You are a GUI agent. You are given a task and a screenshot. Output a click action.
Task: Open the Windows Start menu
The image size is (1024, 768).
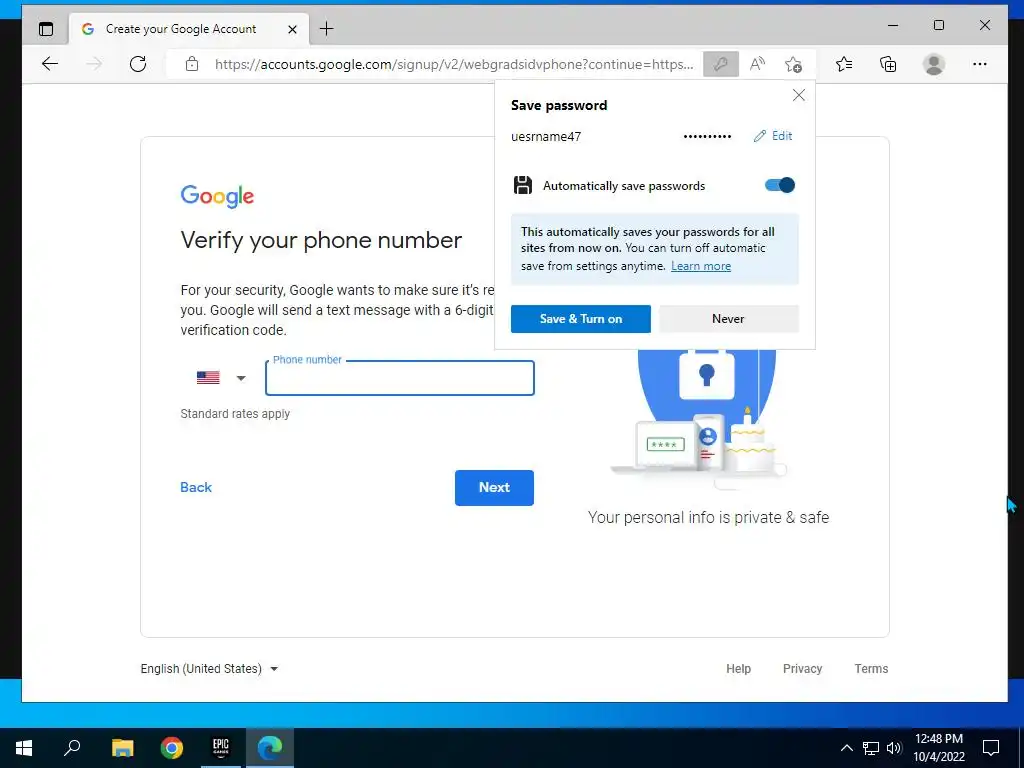coord(24,748)
